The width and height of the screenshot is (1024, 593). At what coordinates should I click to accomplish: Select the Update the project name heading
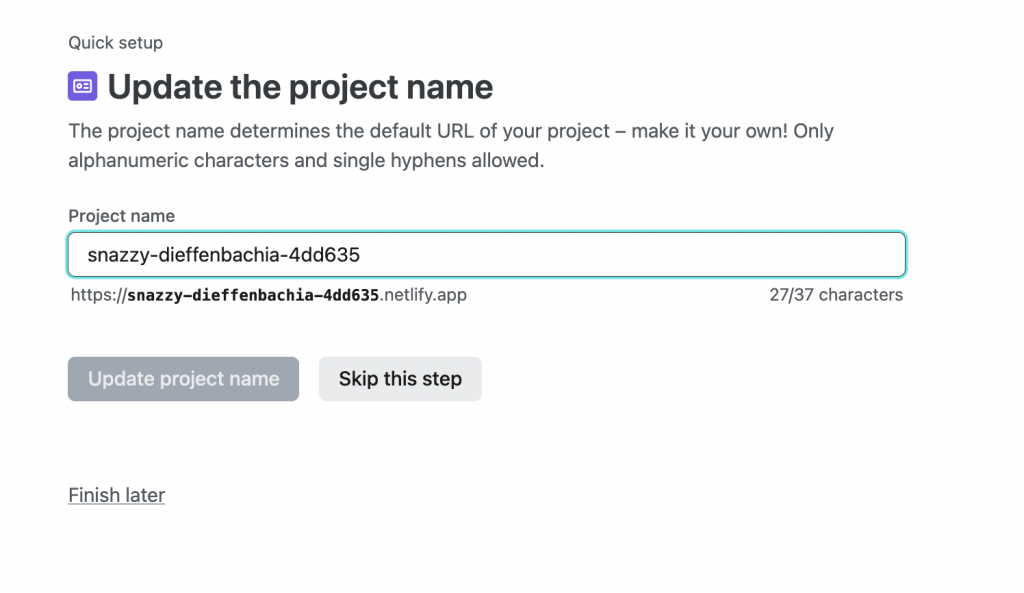[300, 87]
